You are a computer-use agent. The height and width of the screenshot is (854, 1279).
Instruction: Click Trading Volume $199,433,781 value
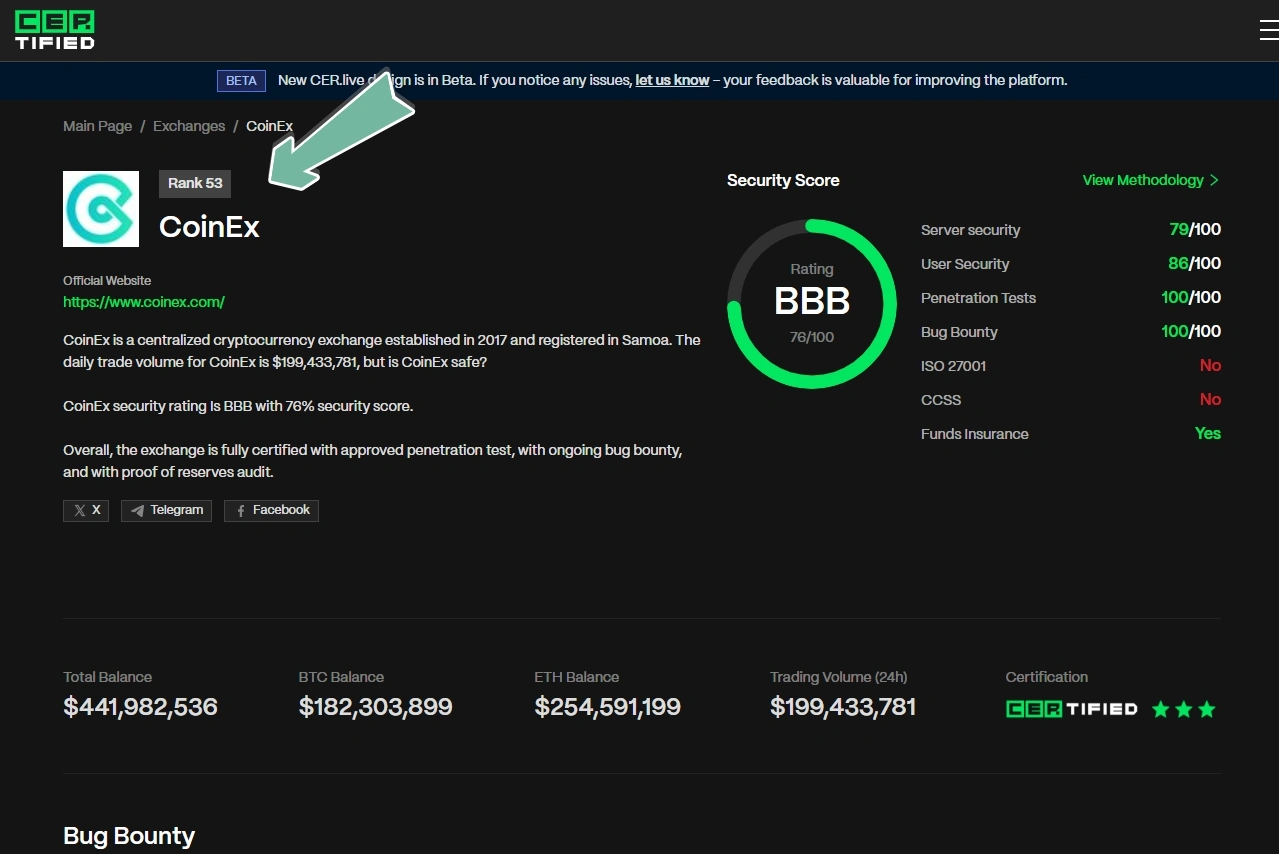point(843,707)
